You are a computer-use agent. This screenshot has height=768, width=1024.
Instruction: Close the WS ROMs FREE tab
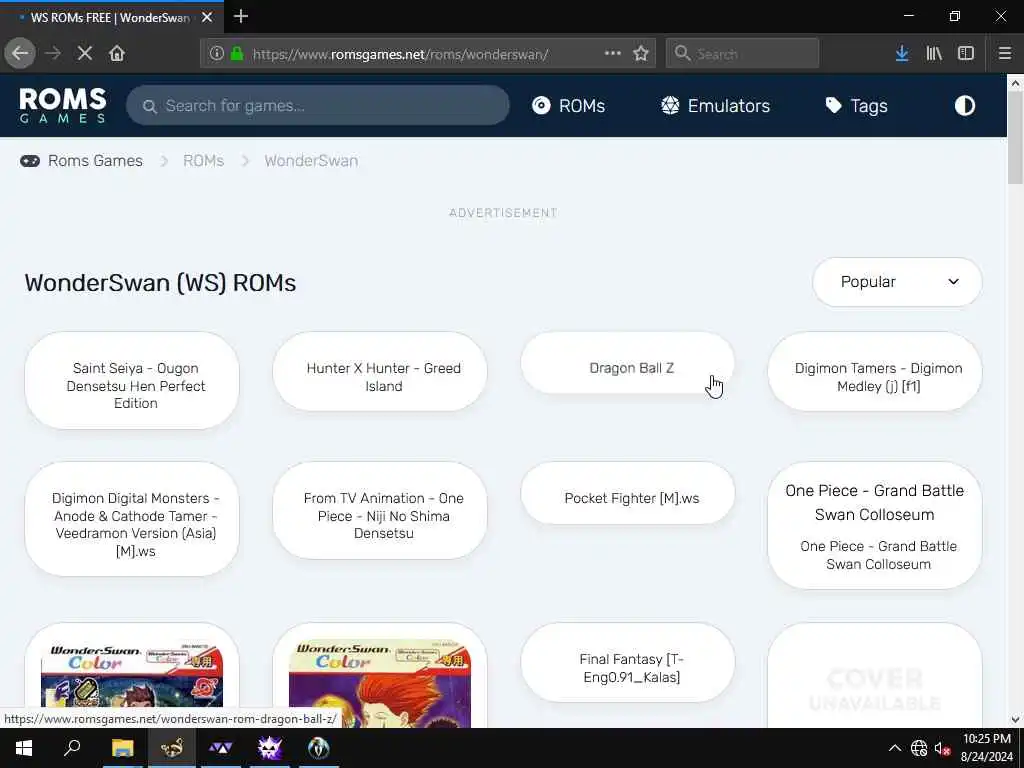click(x=207, y=18)
